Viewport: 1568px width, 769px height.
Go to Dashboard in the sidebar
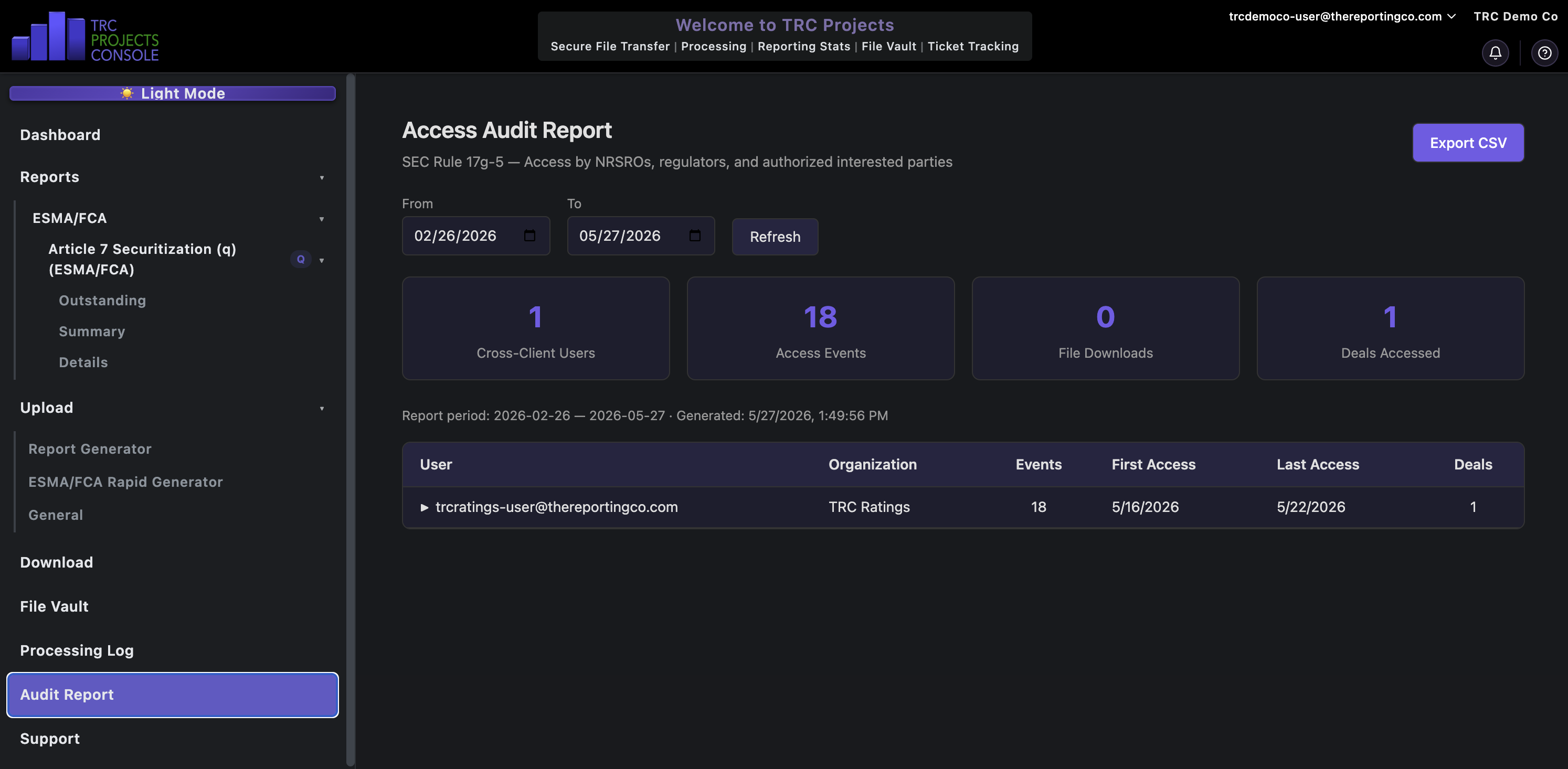coord(60,135)
